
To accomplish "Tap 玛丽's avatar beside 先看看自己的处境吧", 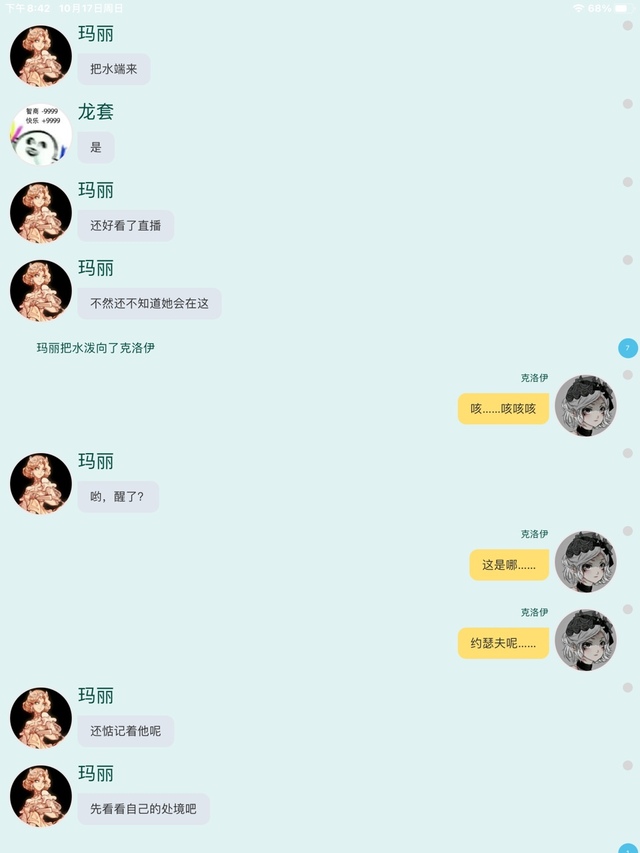I will (x=41, y=796).
